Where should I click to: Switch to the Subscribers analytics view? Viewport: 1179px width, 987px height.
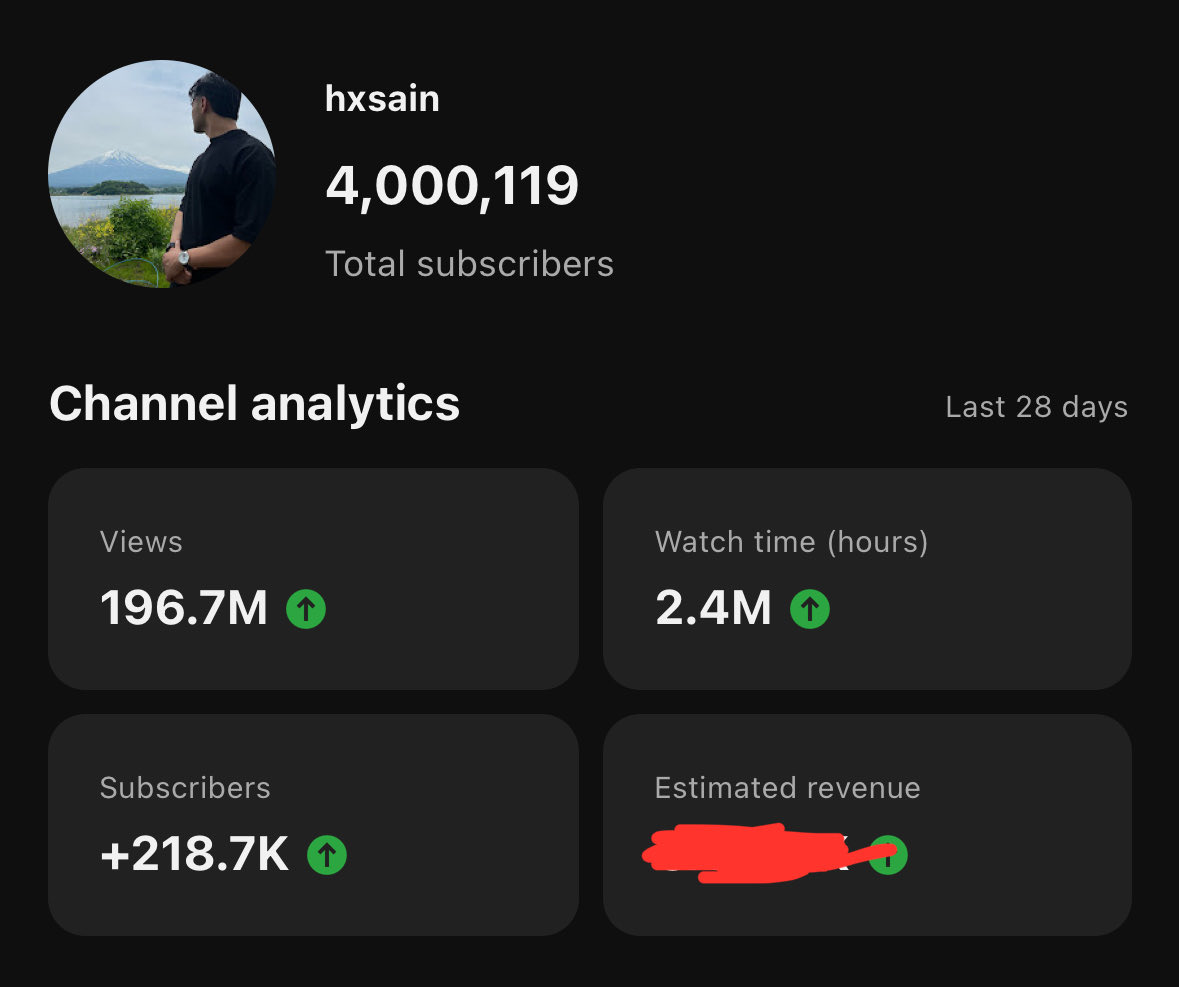(x=314, y=824)
